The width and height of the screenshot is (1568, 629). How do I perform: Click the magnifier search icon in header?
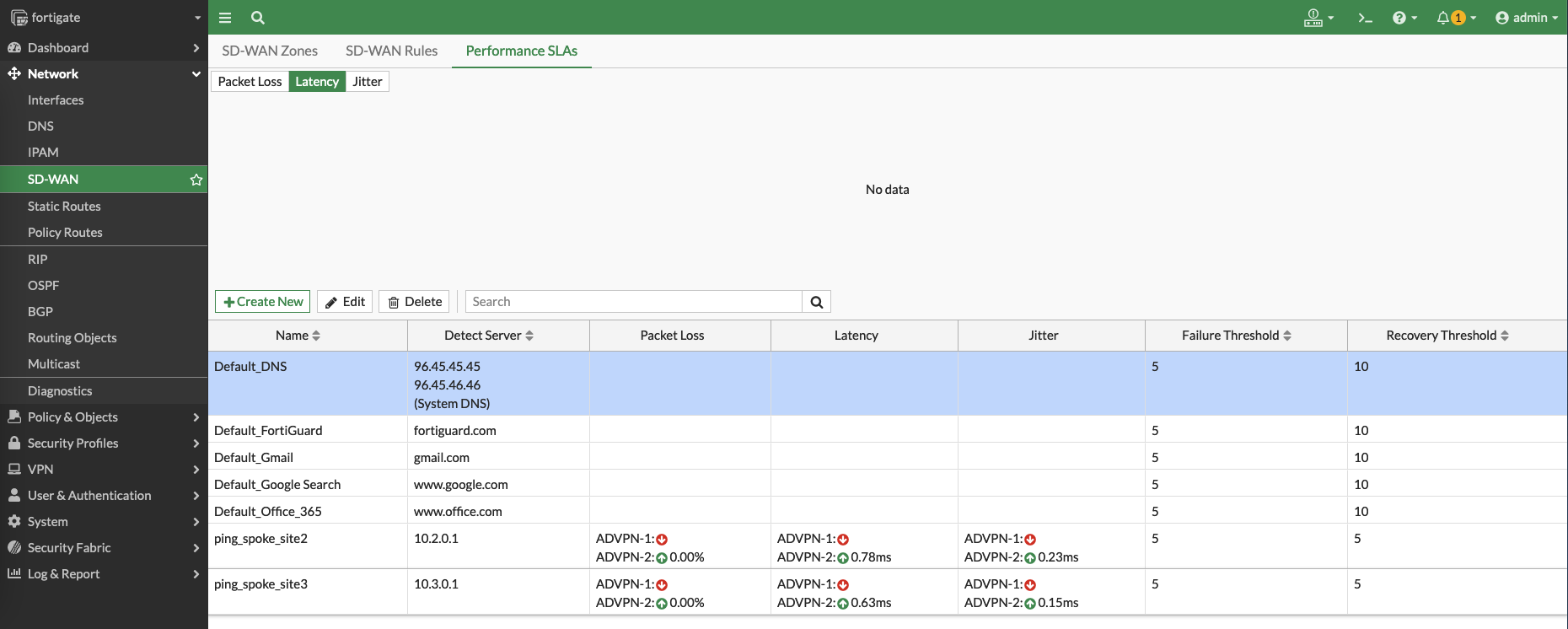258,18
